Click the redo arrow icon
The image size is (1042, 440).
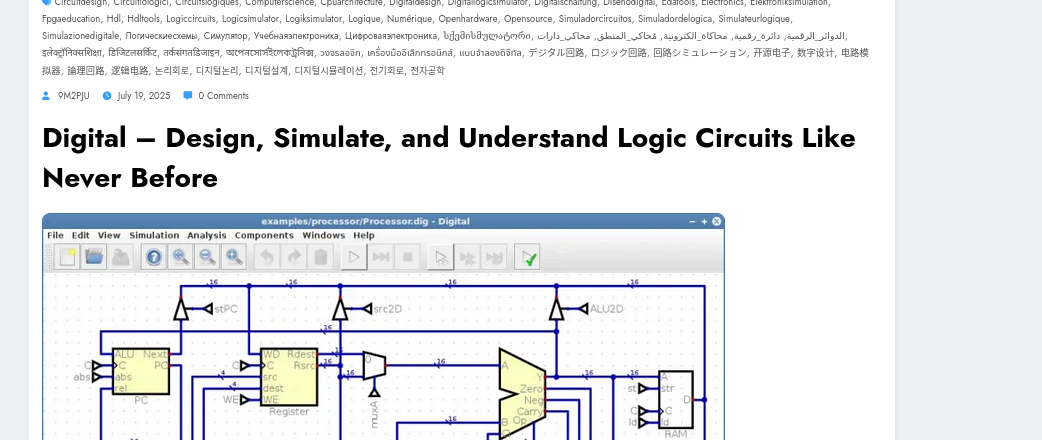coord(293,257)
